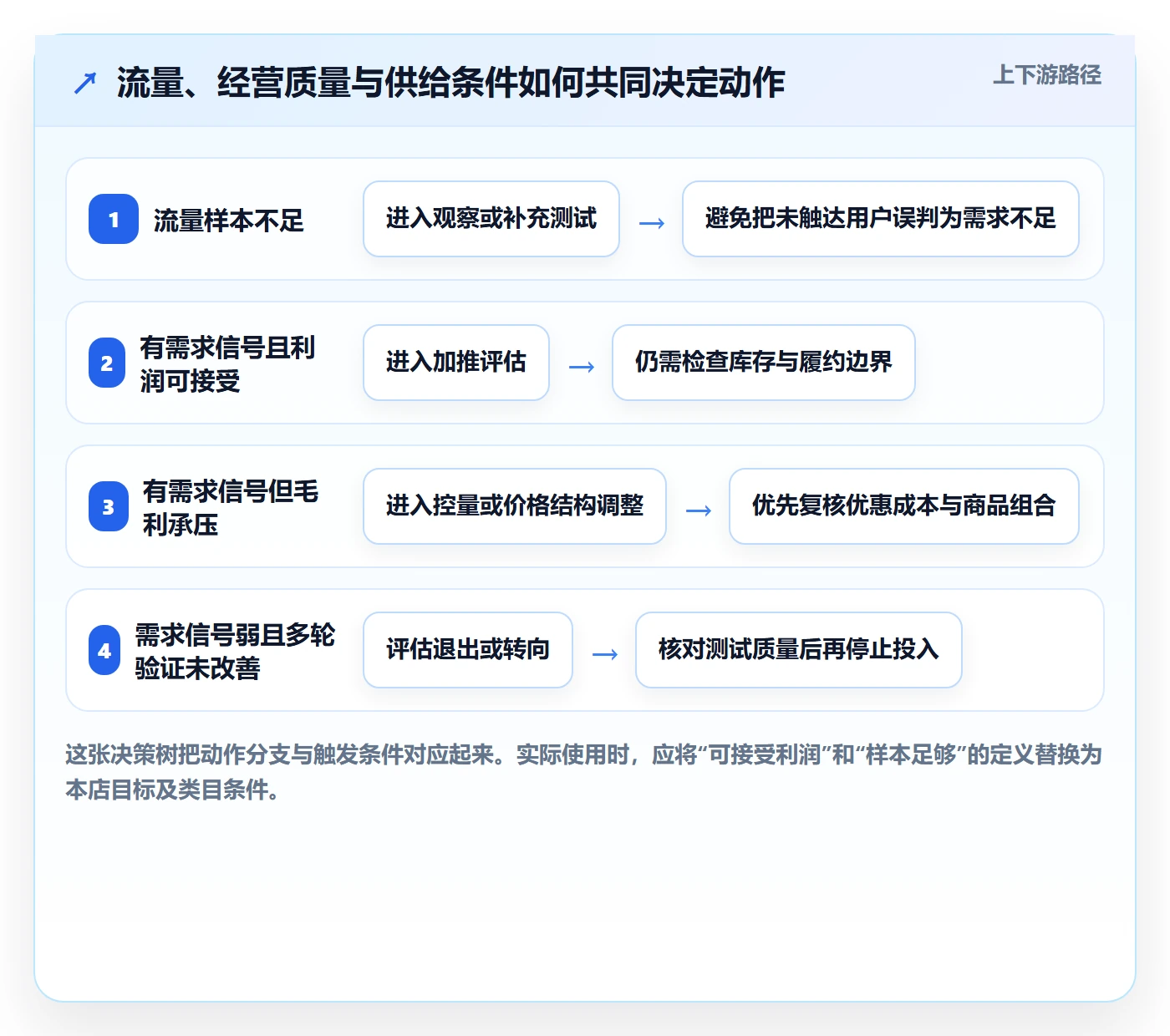Viewport: 1170px width, 1036px height.
Task: Click the 仍需检查库存与履约边界 box
Action: [x=764, y=363]
